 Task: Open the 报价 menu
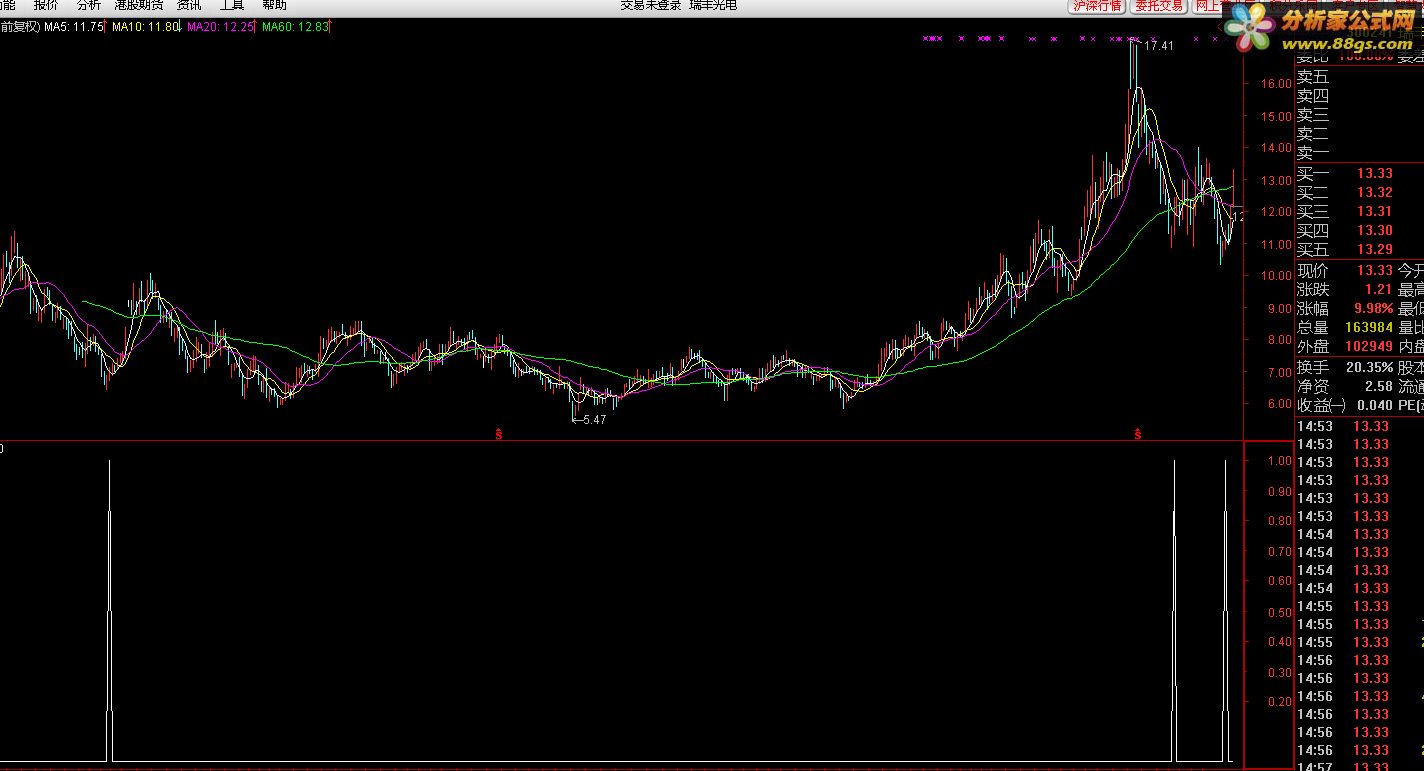pyautogui.click(x=46, y=5)
